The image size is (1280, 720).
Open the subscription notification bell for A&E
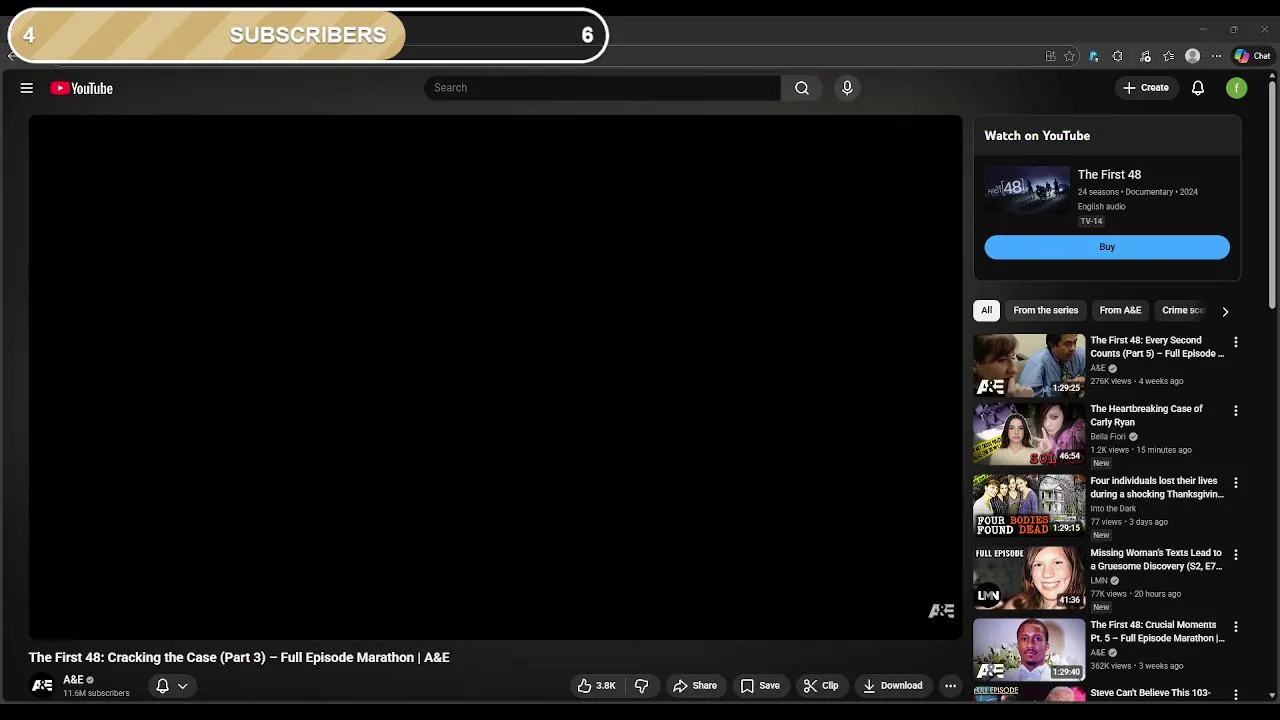(x=162, y=686)
